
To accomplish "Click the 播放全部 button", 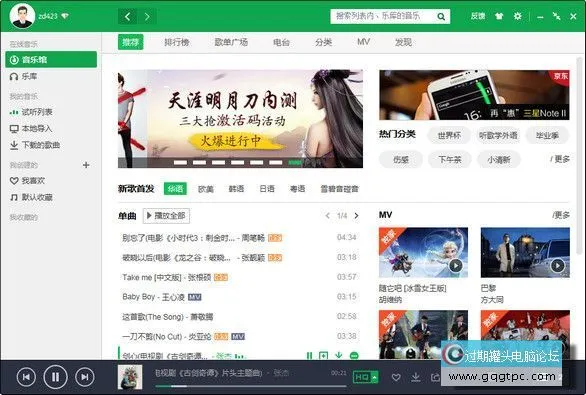I will click(166, 216).
